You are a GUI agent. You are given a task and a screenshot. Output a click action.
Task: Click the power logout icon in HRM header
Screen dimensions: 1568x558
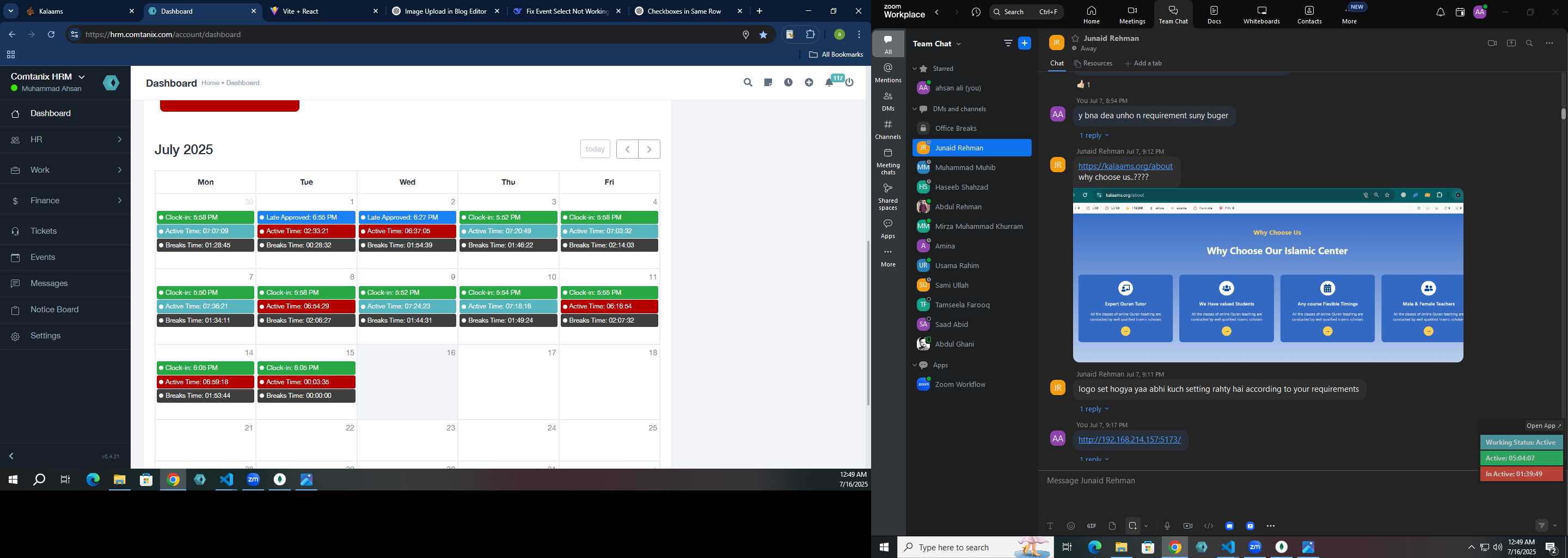click(850, 83)
